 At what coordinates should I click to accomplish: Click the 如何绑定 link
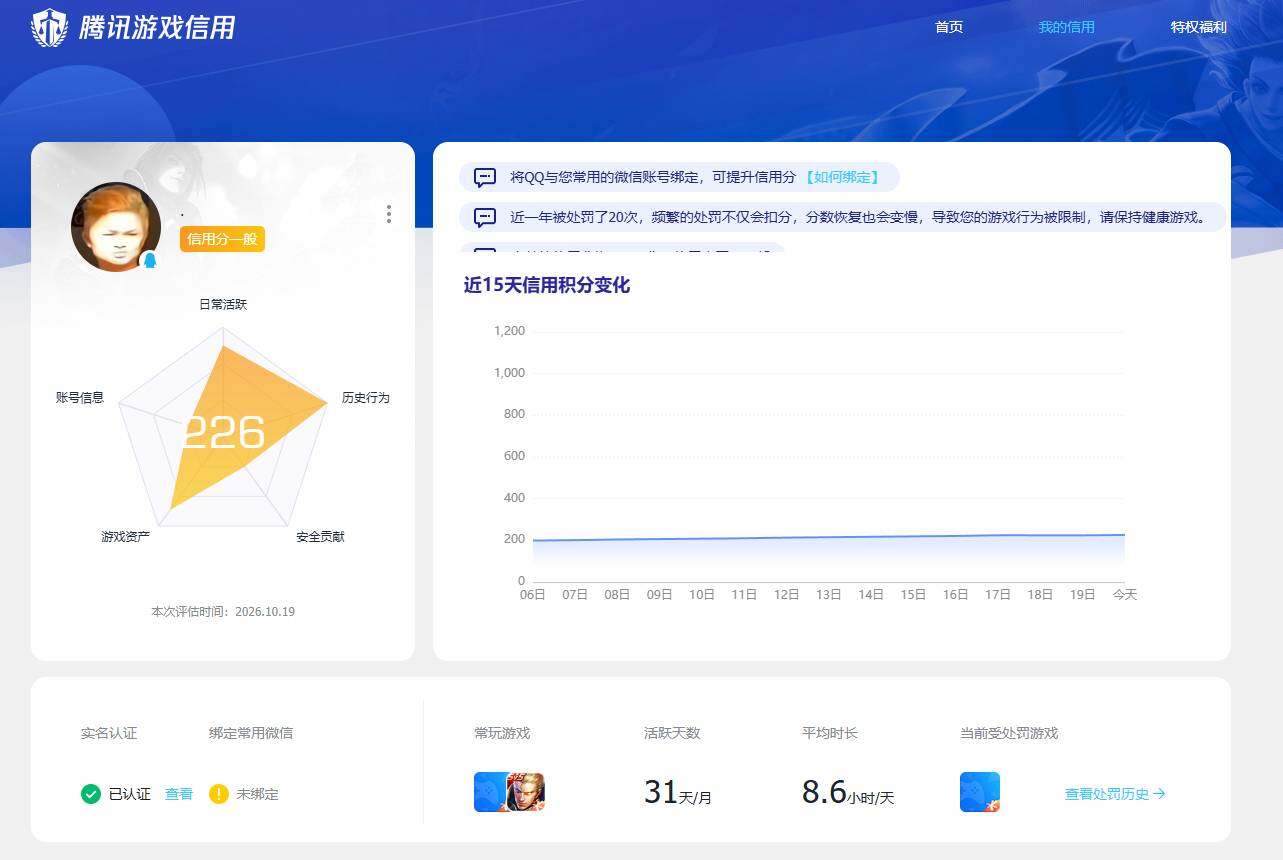click(842, 177)
